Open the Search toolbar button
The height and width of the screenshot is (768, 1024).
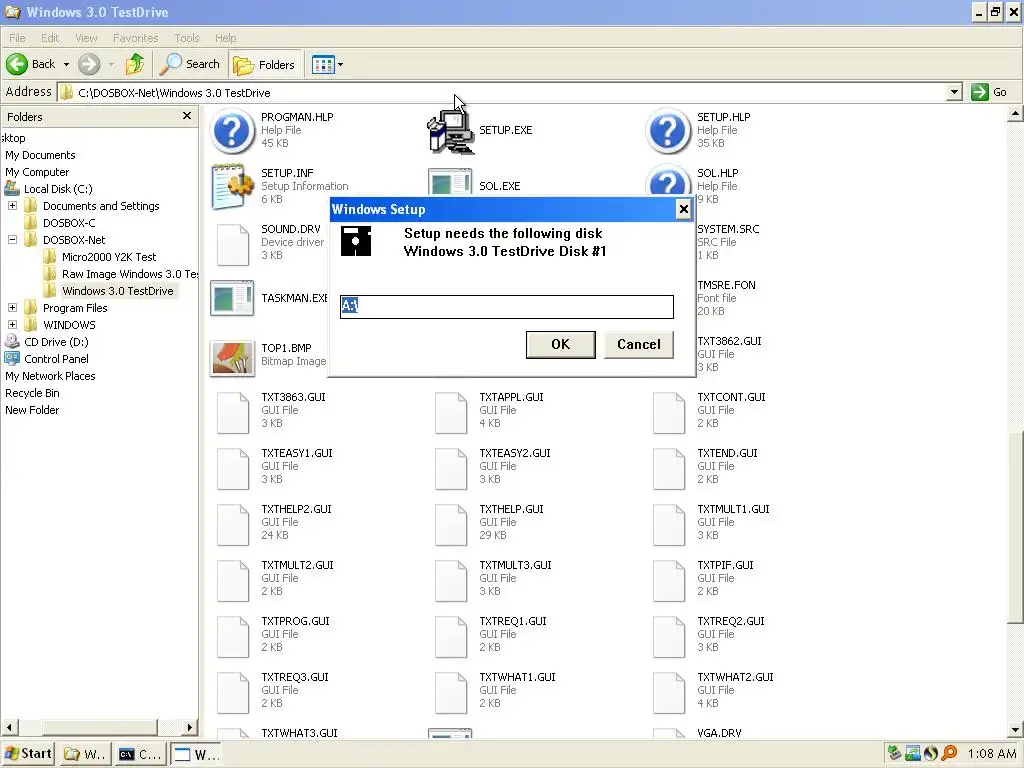coord(190,64)
